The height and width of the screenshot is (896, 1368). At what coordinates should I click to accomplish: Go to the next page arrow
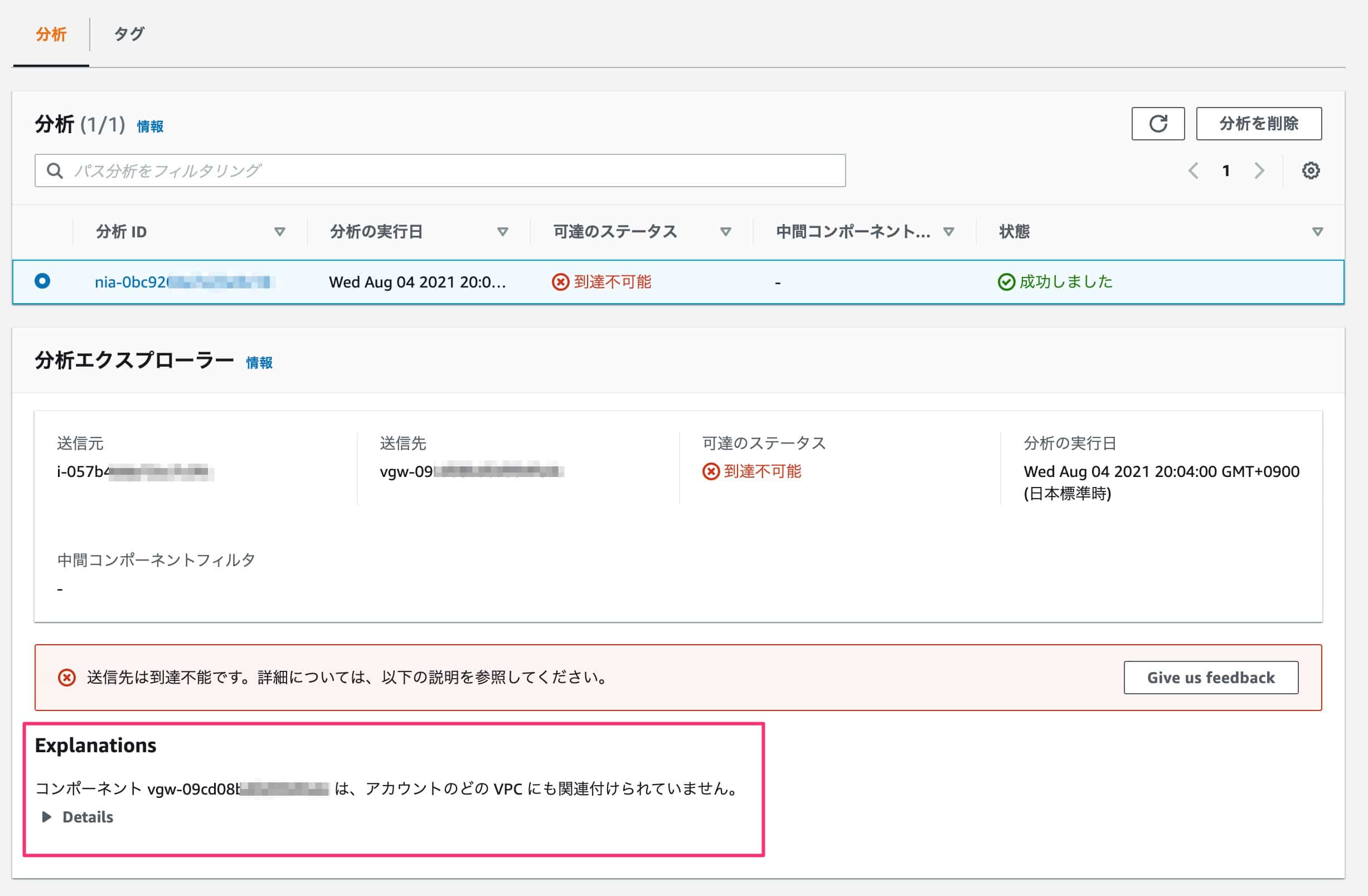pyautogui.click(x=1259, y=171)
